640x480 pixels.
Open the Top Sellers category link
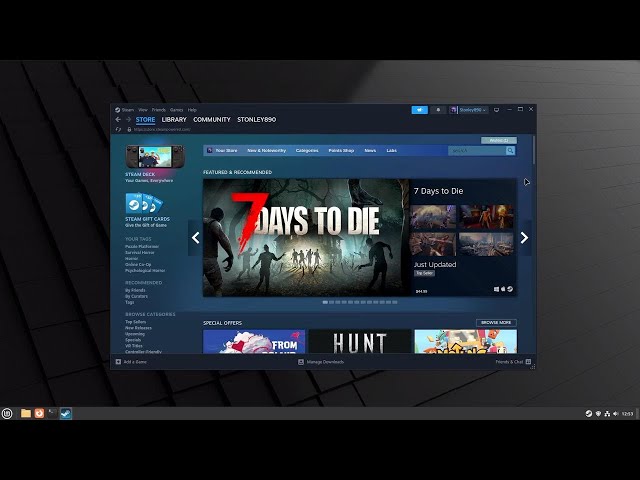(x=136, y=322)
